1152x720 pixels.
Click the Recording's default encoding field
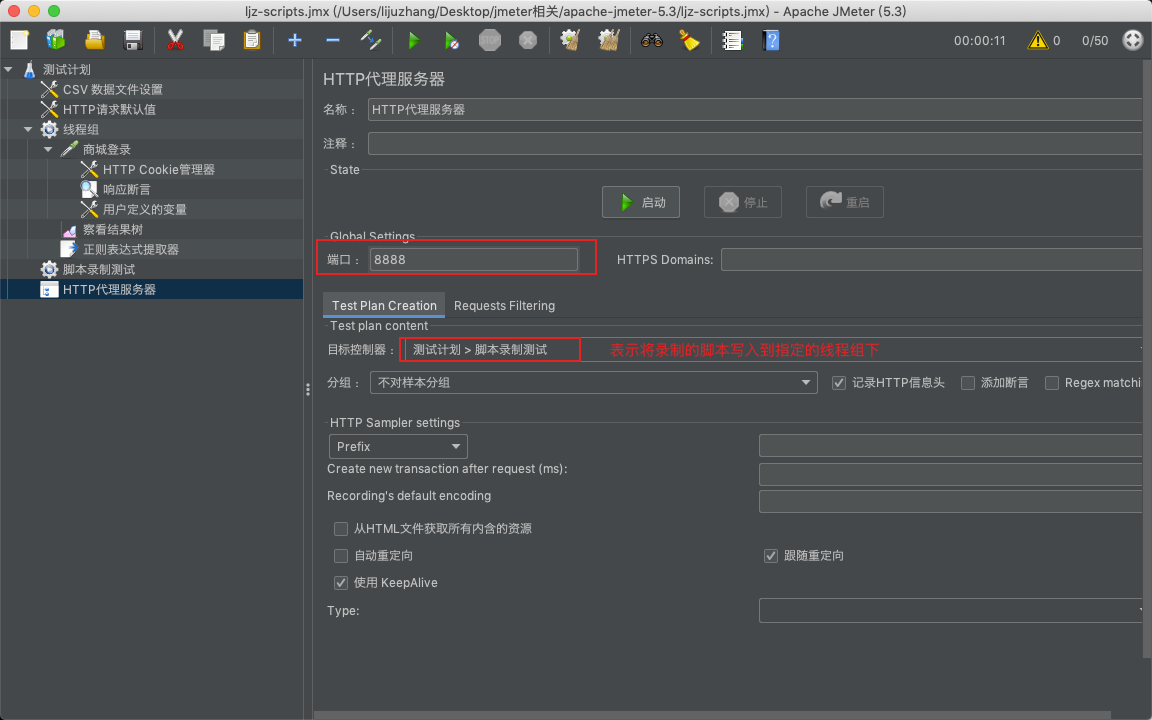952,501
